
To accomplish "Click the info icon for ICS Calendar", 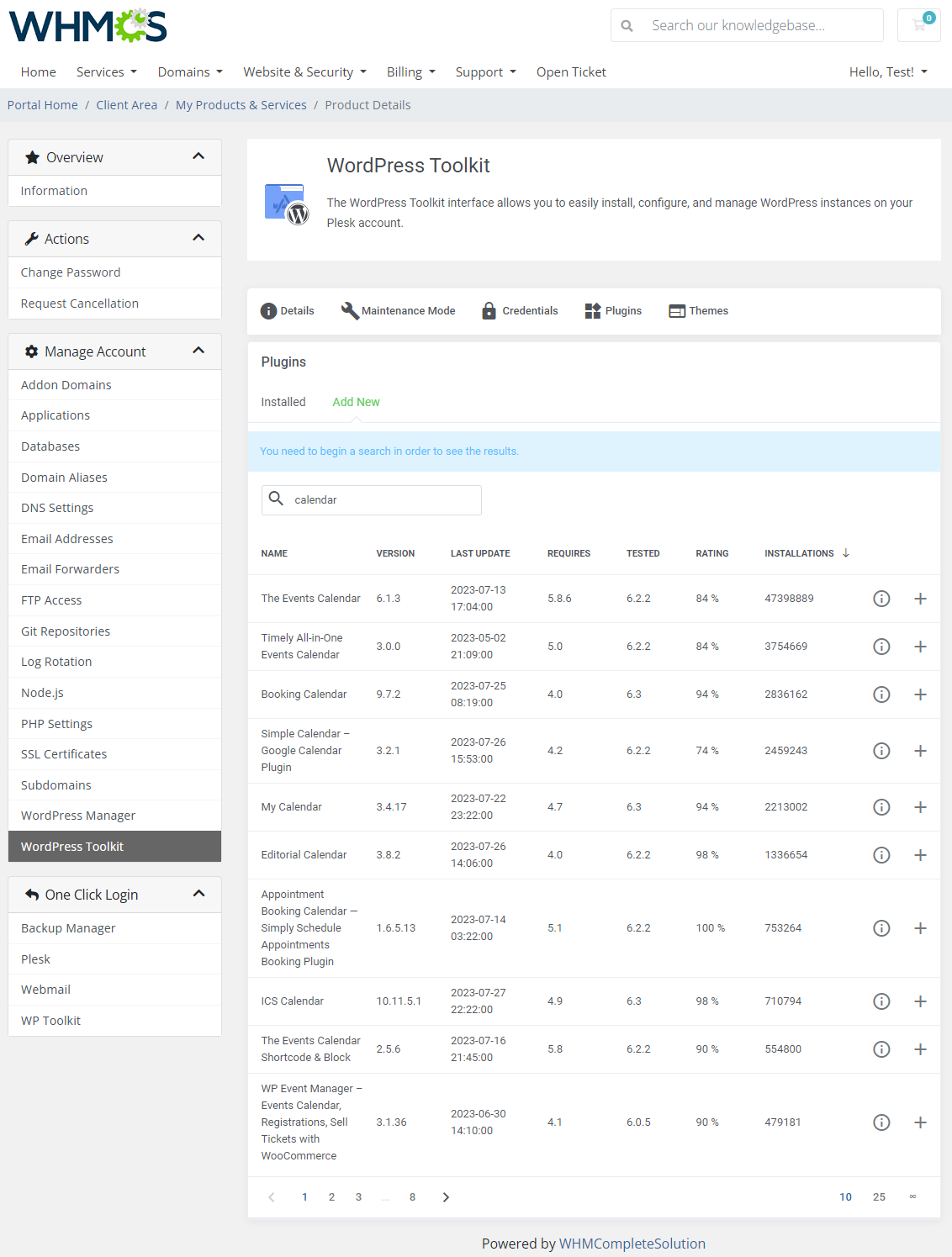I will point(881,1001).
